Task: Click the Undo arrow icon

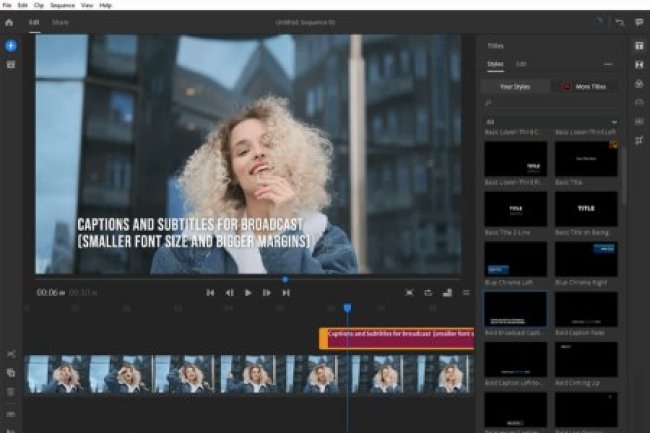Action: [x=620, y=21]
